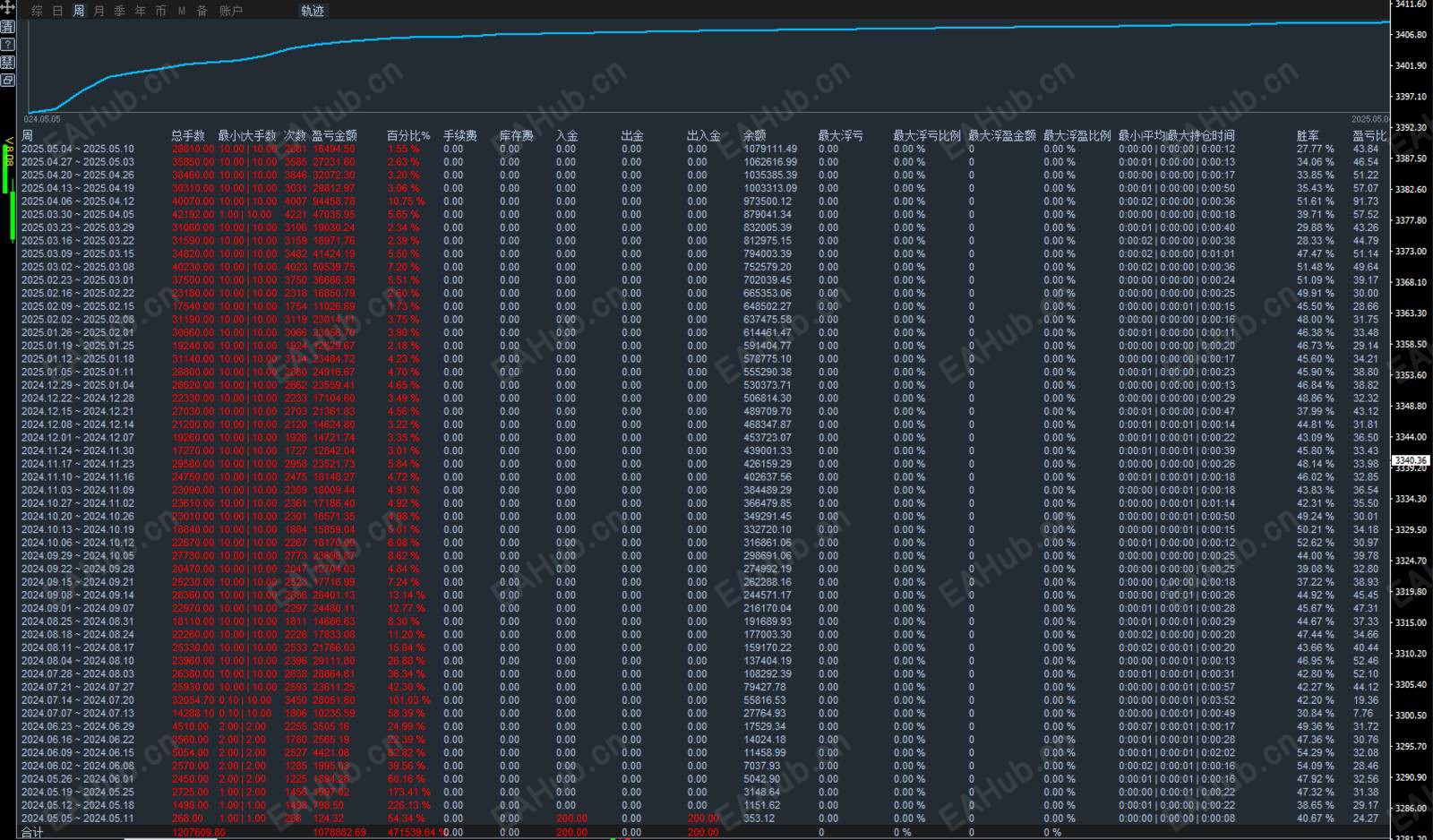Image resolution: width=1433 pixels, height=840 pixels.
Task: Click the move panel cross-arrows icon
Action: click(7, 8)
